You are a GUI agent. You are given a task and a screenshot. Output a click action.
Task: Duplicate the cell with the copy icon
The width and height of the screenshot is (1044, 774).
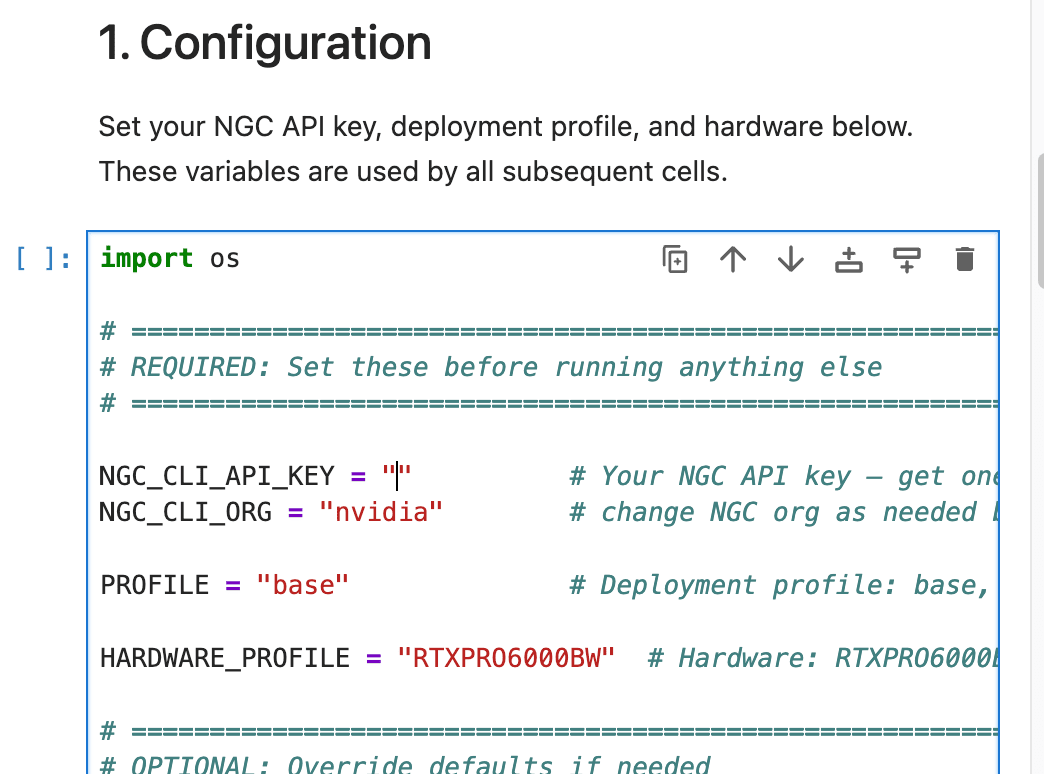pos(674,259)
